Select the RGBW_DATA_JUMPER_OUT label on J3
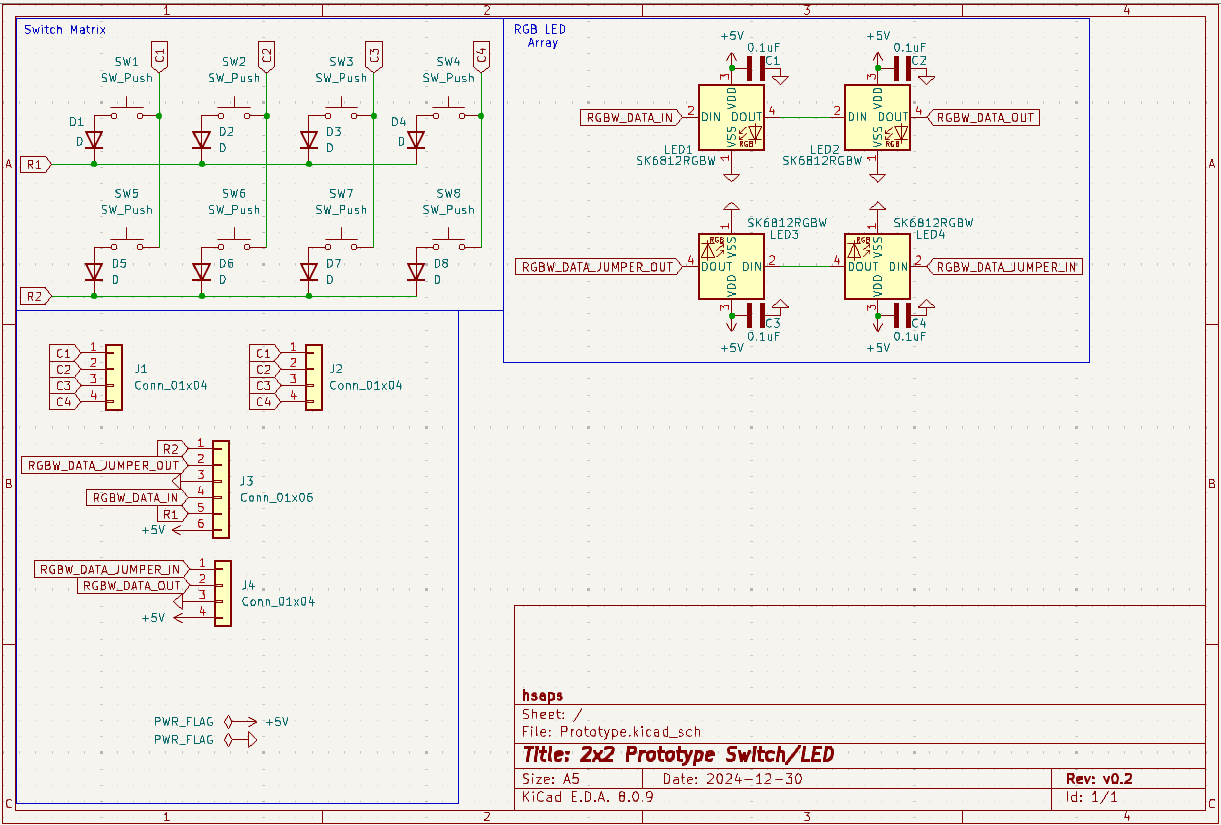The image size is (1221, 825). (103, 466)
